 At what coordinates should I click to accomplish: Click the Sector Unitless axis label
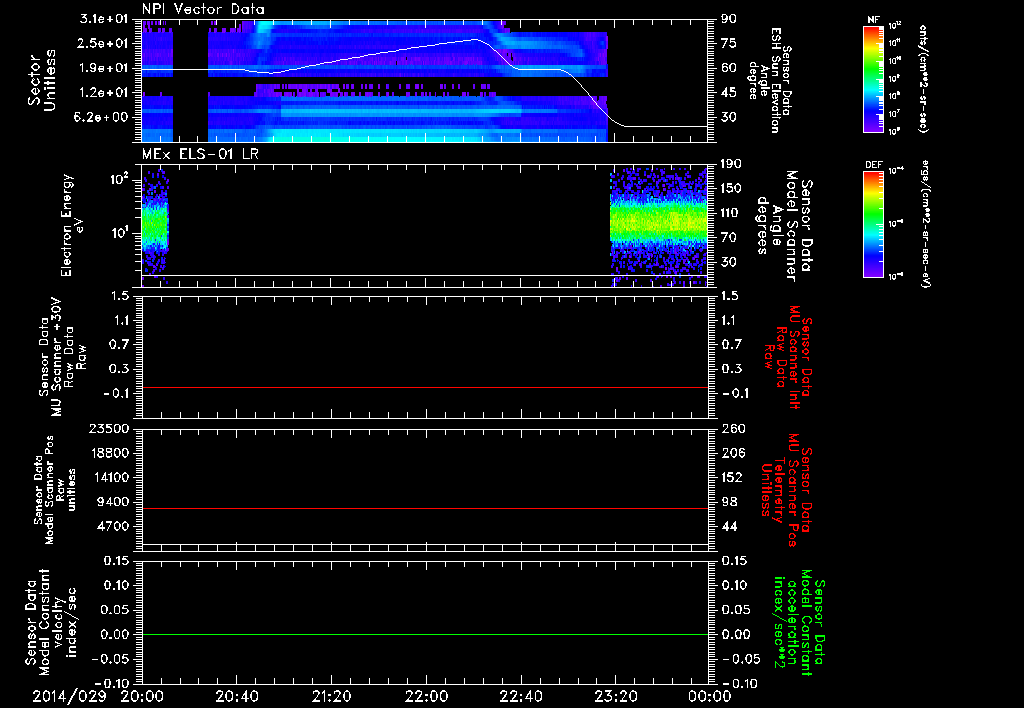[x=42, y=80]
